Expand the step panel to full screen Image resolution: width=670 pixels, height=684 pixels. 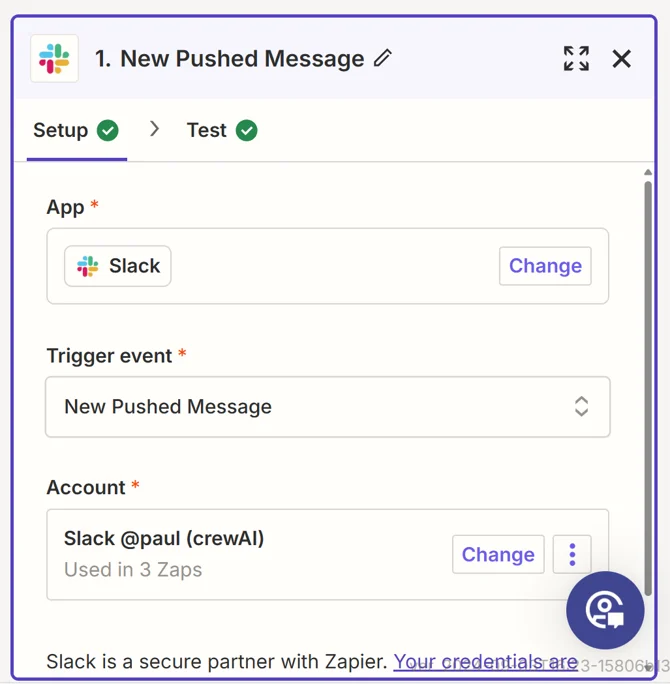pyautogui.click(x=576, y=58)
